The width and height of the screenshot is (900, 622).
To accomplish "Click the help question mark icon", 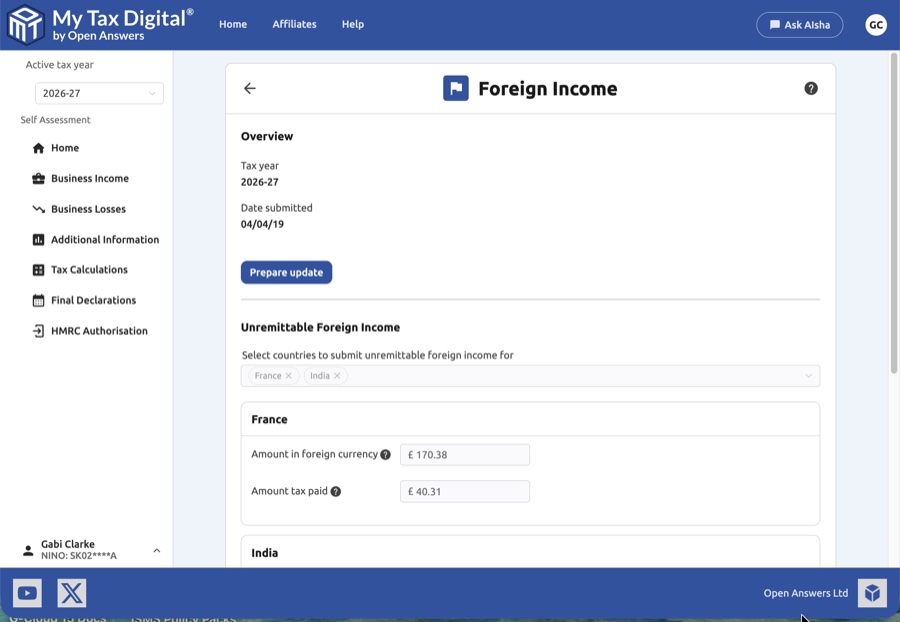I will click(810, 88).
